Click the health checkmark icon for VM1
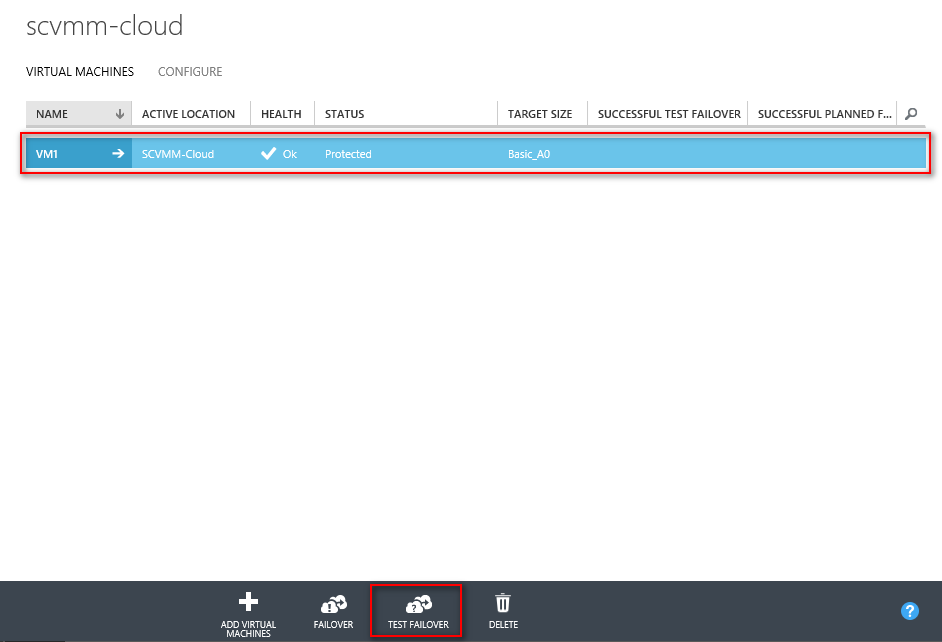Screen dimensions: 942x642 [x=269, y=154]
